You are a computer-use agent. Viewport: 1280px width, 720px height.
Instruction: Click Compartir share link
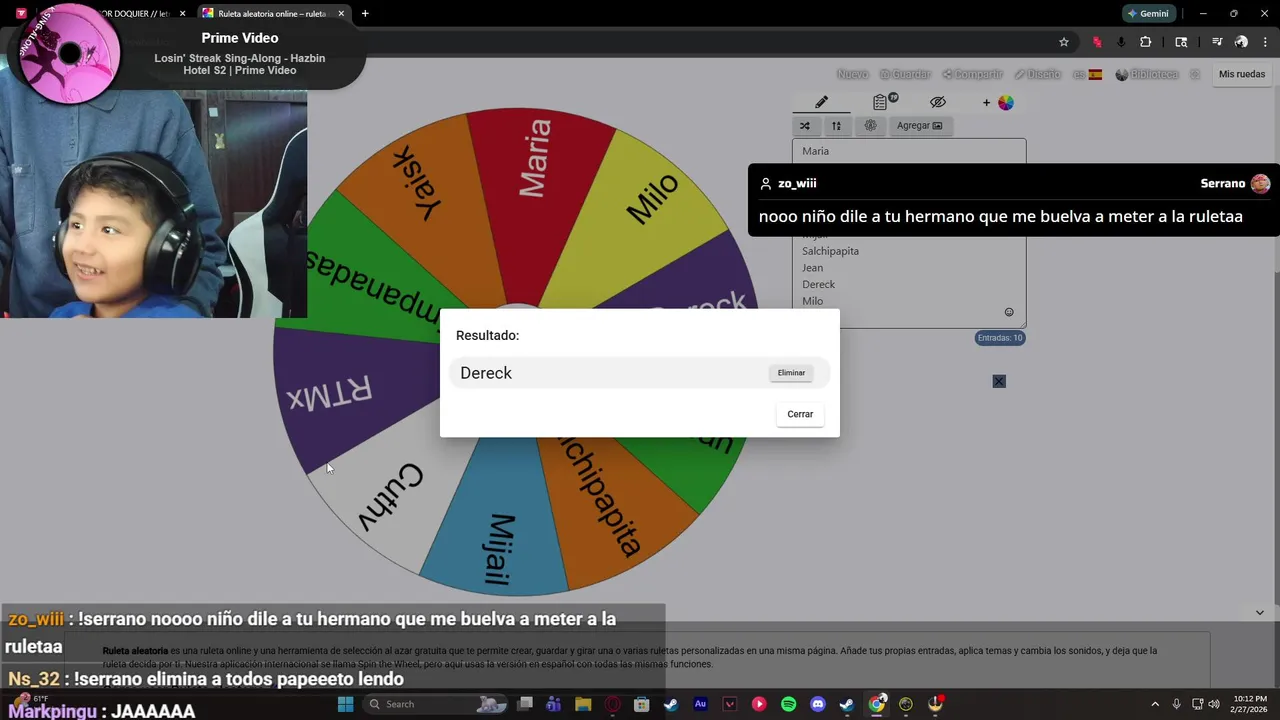[972, 75]
